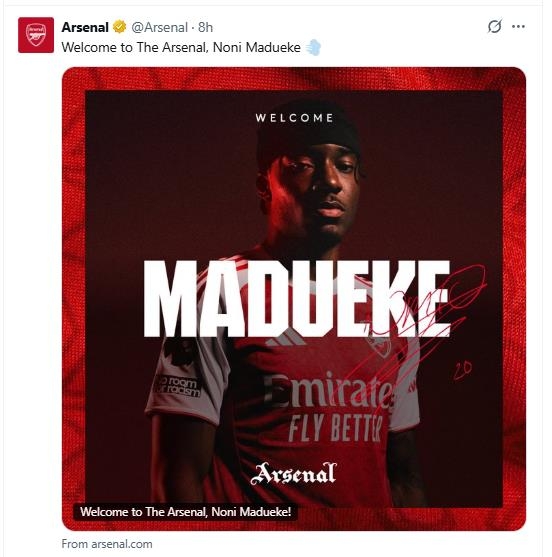Open the Grok explain post icon
This screenshot has height=557, width=552.
pos(494,26)
